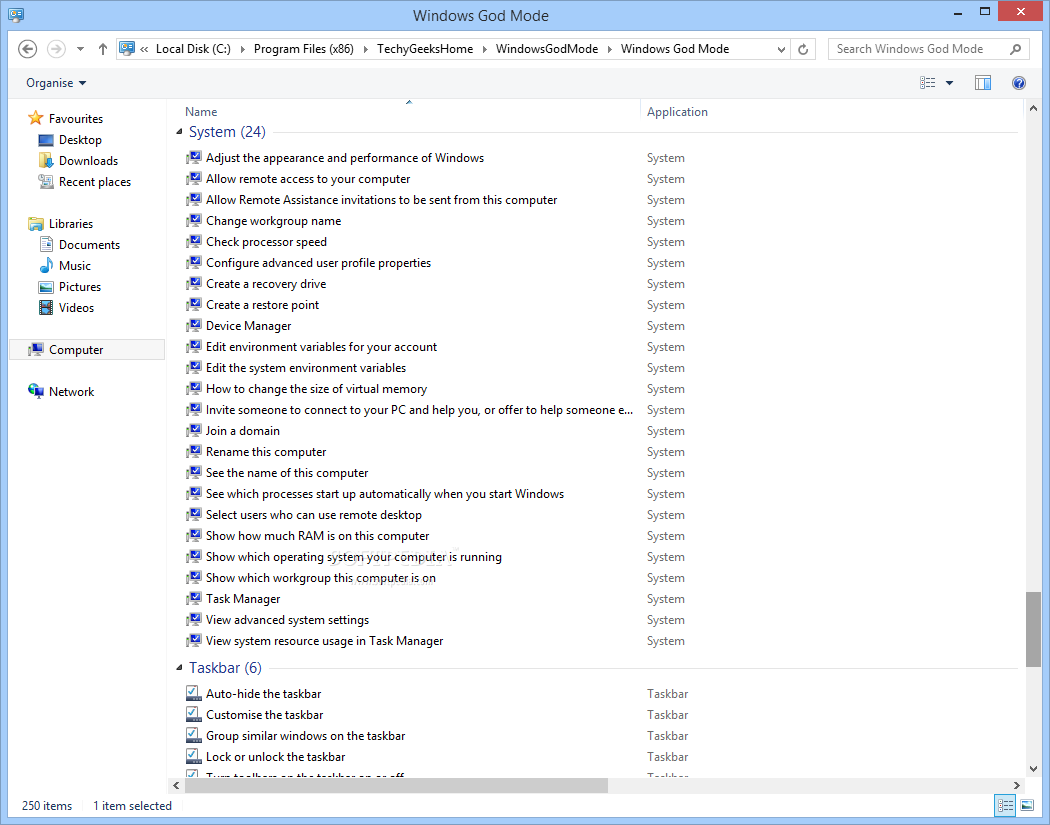The image size is (1050, 825).
Task: Switch to details view in status bar
Action: (x=1005, y=806)
